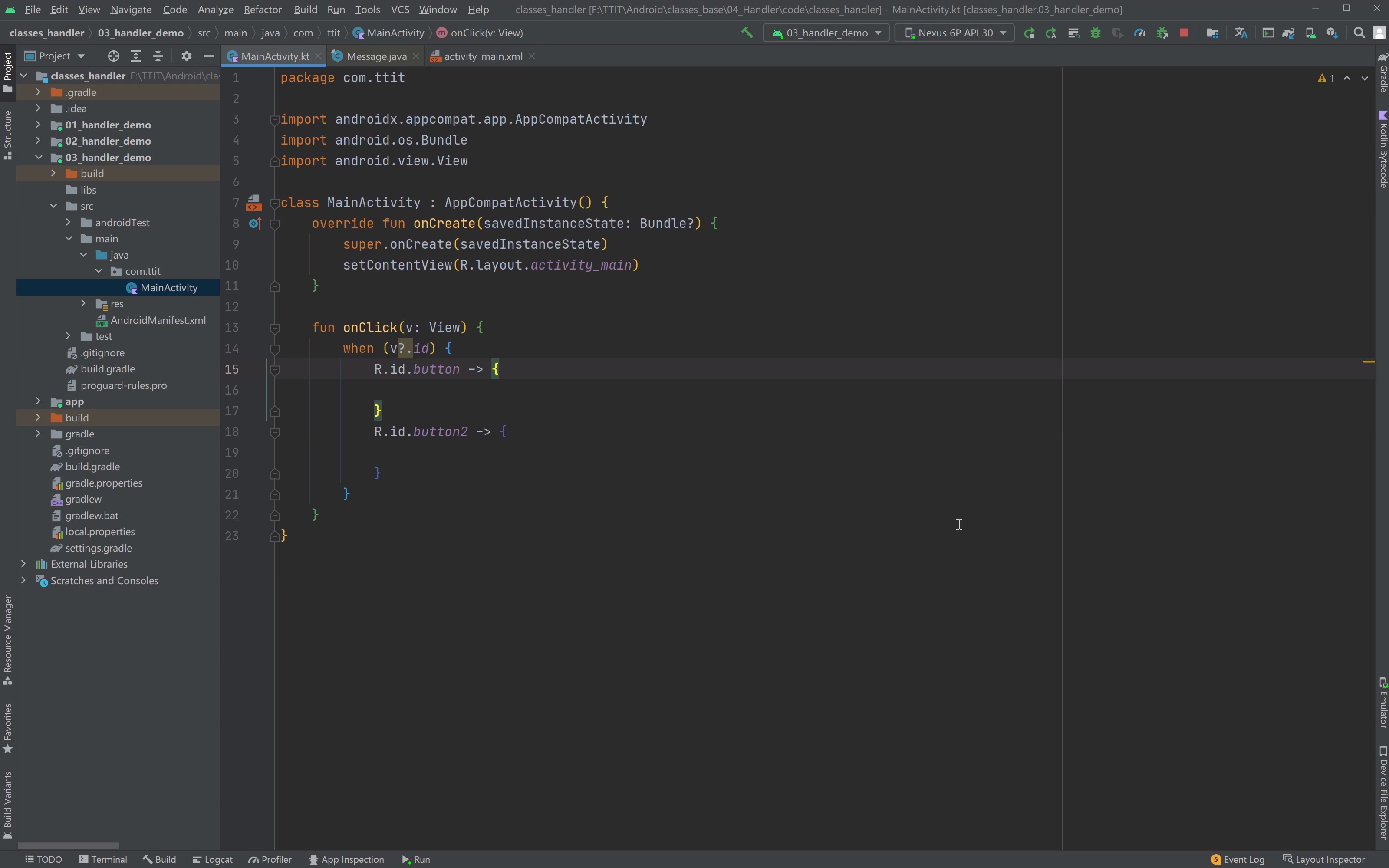The image size is (1389, 868).
Task: Open the Profiler gauge icon in toolbar
Action: [1141, 33]
